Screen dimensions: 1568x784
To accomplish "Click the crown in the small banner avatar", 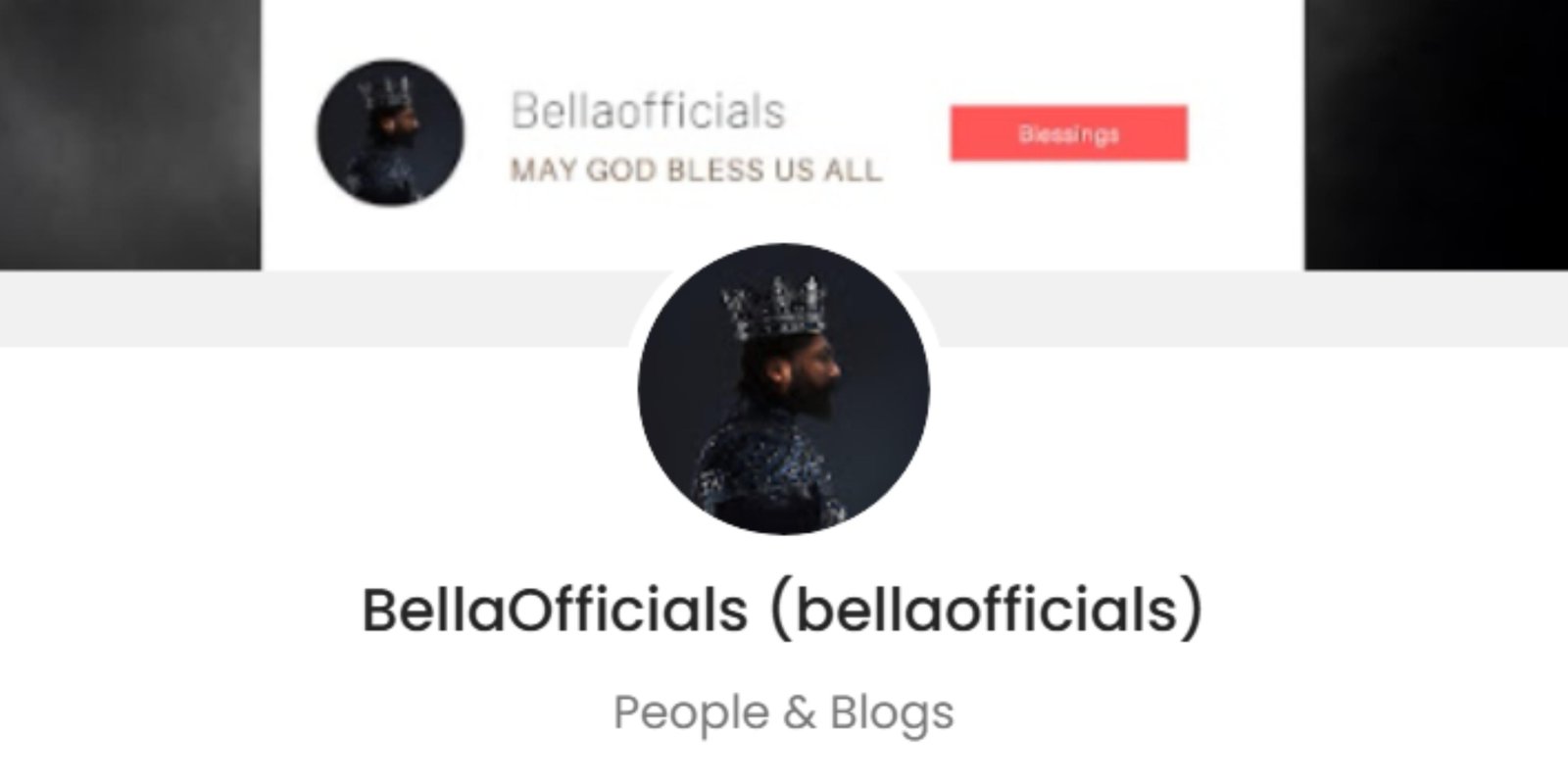I will point(384,92).
